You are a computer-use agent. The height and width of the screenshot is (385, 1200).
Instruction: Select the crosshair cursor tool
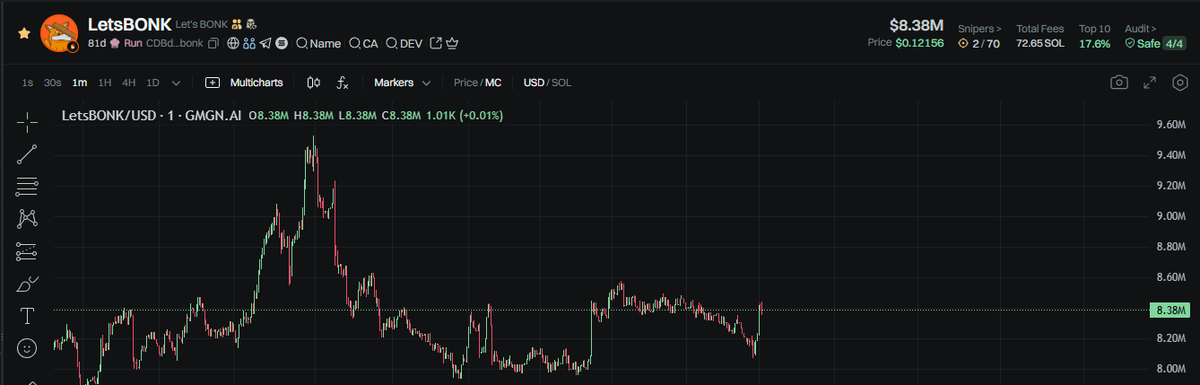(27, 121)
